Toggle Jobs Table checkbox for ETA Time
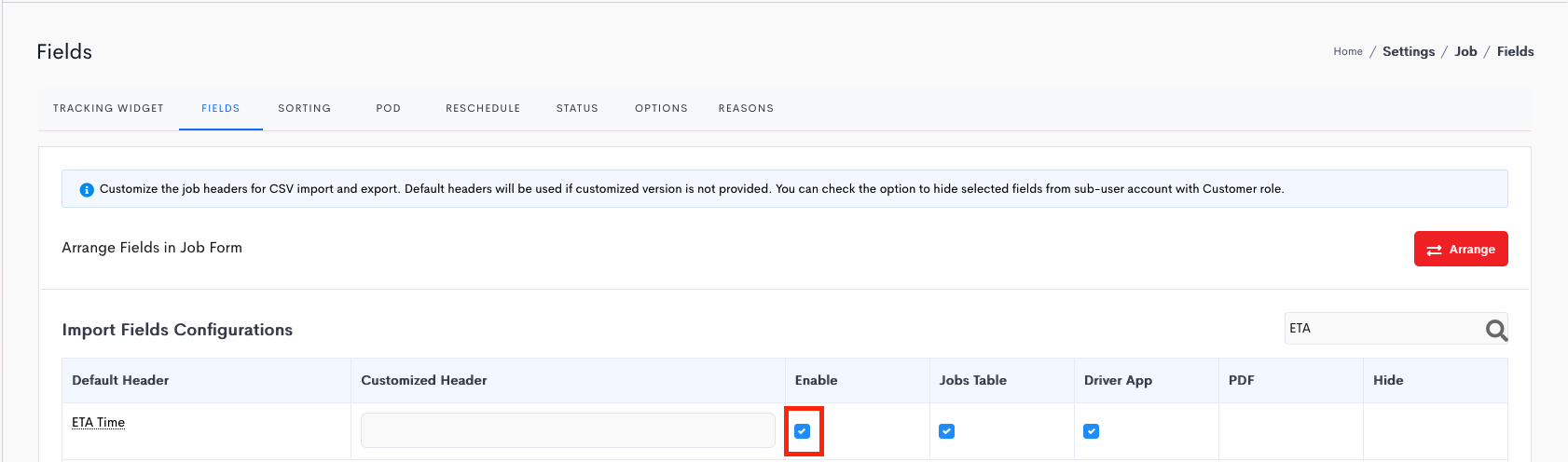 (x=946, y=431)
